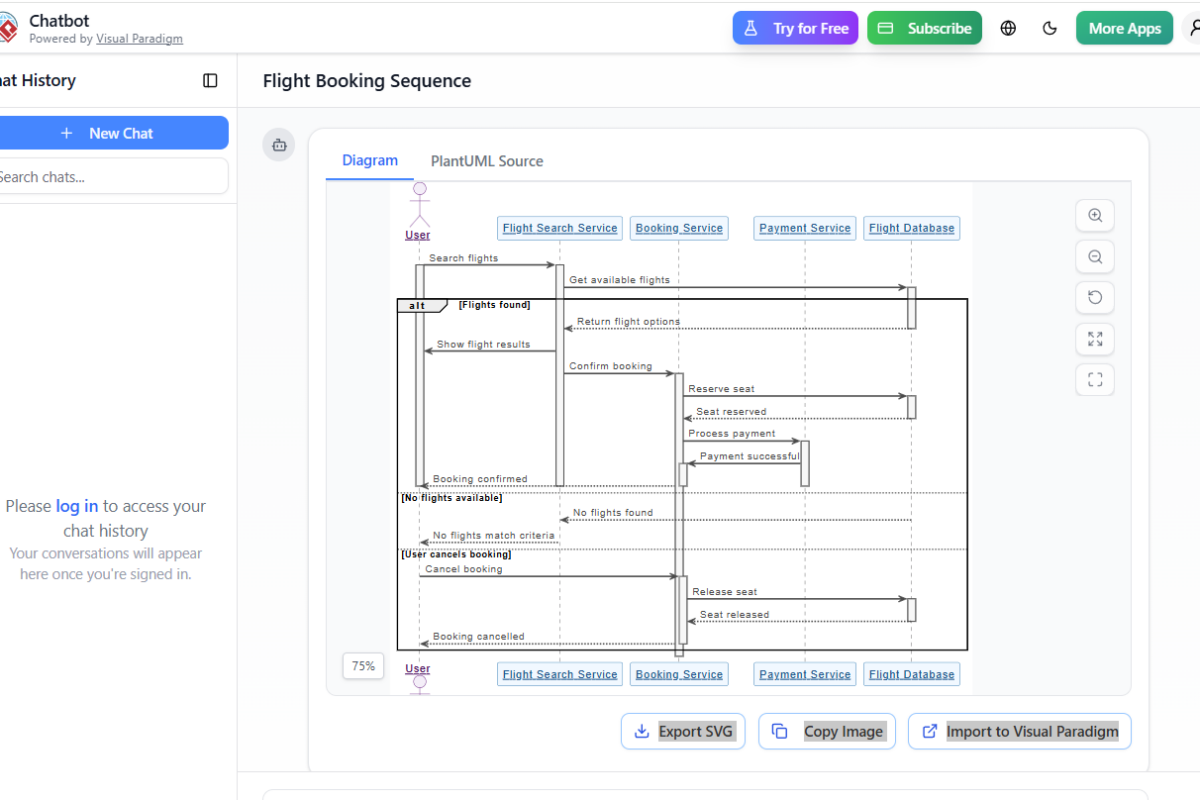1200x800 pixels.
Task: Zoom in on the diagram
Action: (x=1095, y=215)
